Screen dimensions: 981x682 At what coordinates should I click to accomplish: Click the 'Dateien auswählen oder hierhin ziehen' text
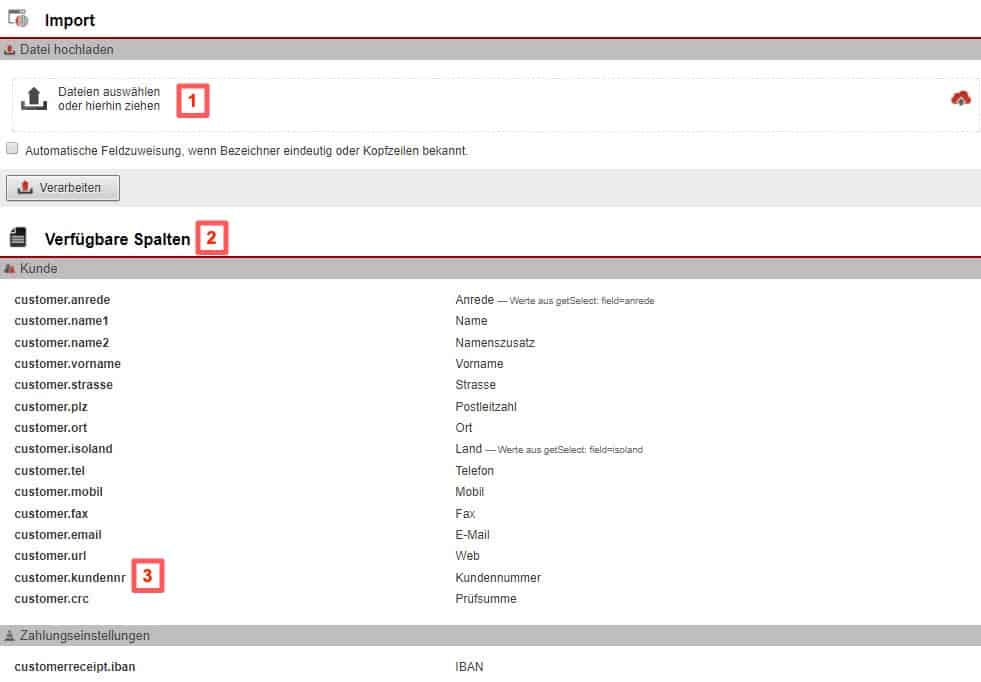109,99
